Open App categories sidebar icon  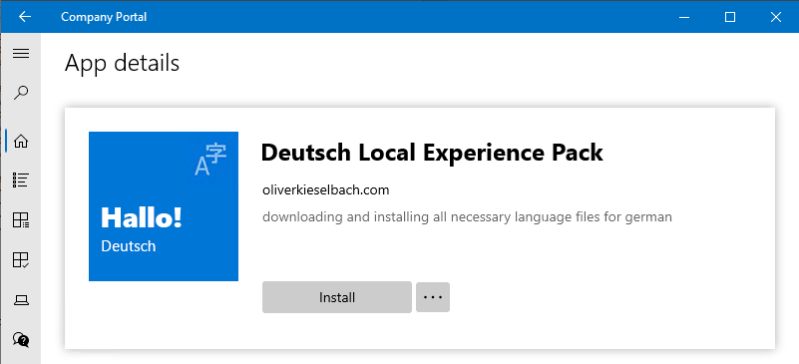[20, 220]
